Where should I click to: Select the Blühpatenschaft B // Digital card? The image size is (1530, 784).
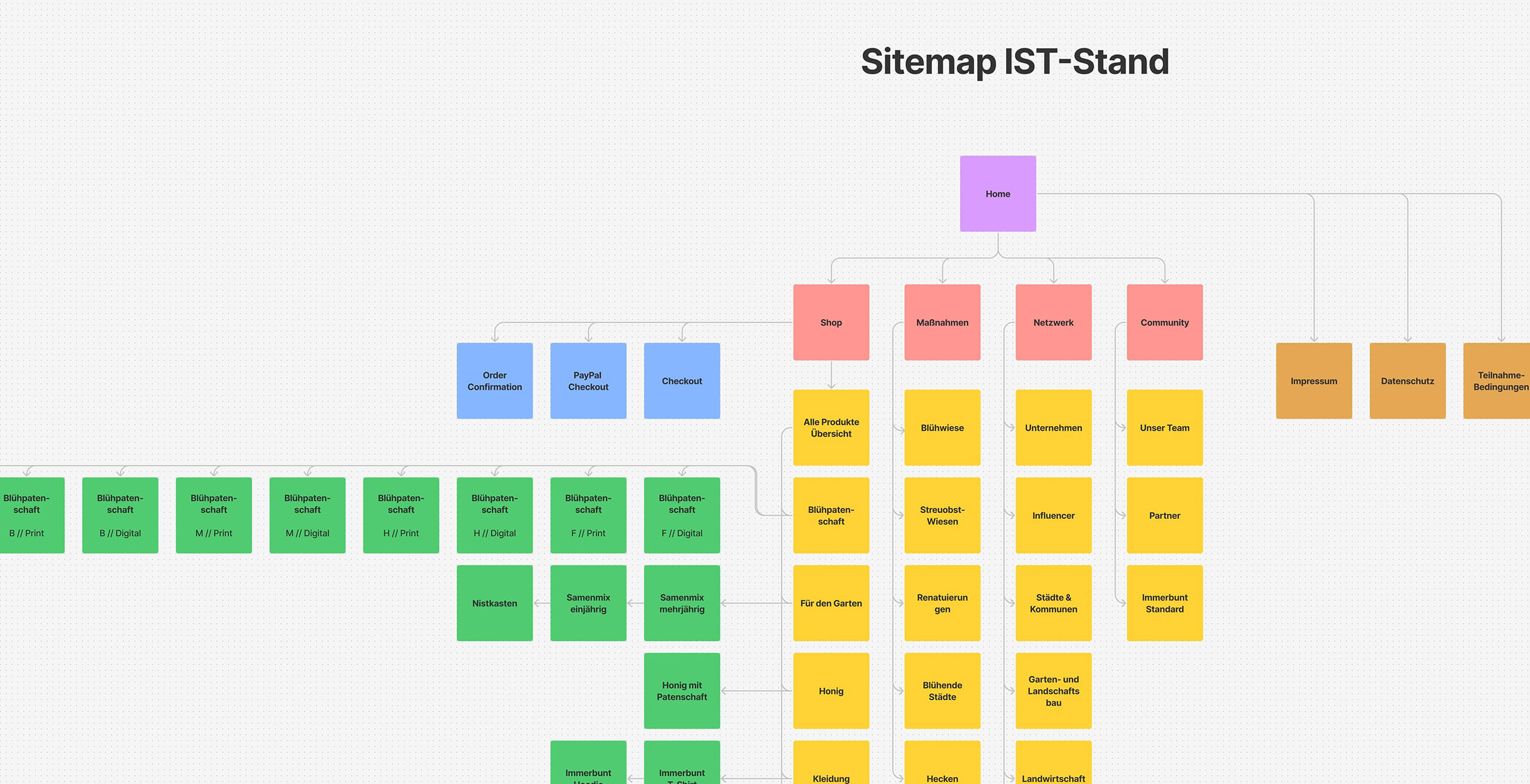(x=120, y=515)
